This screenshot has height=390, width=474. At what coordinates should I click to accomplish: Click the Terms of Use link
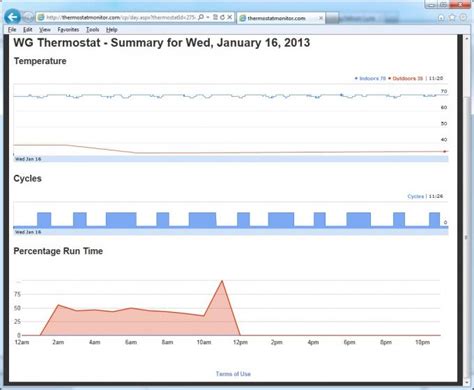click(233, 374)
